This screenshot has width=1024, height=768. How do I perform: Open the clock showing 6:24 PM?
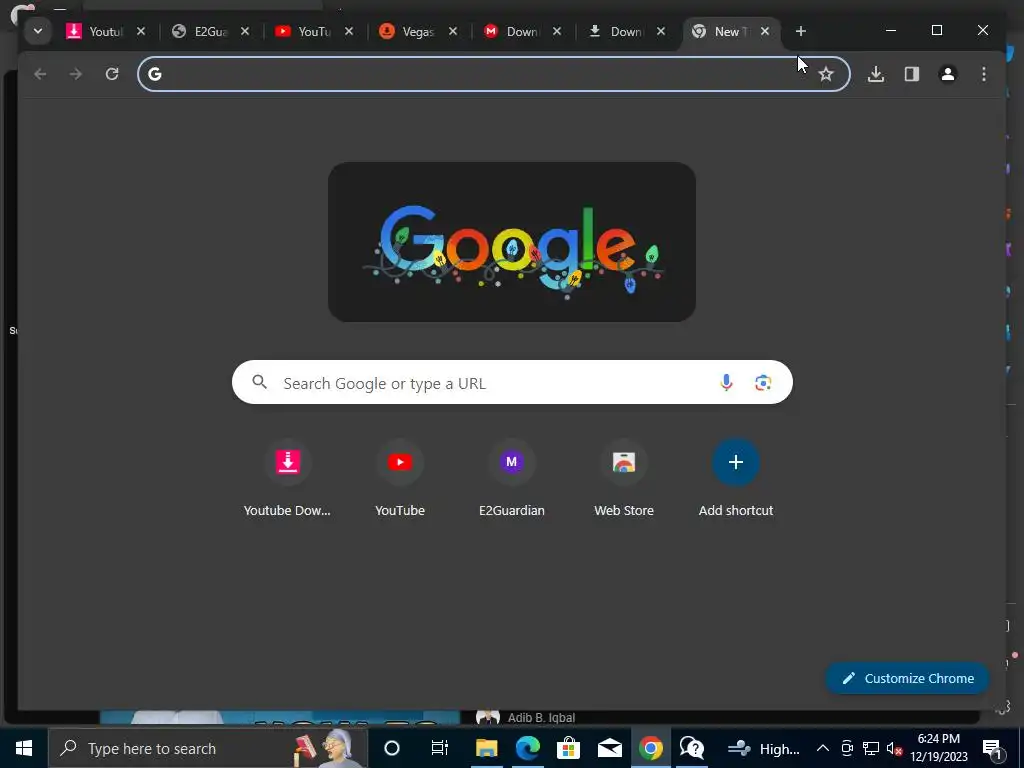(939, 748)
